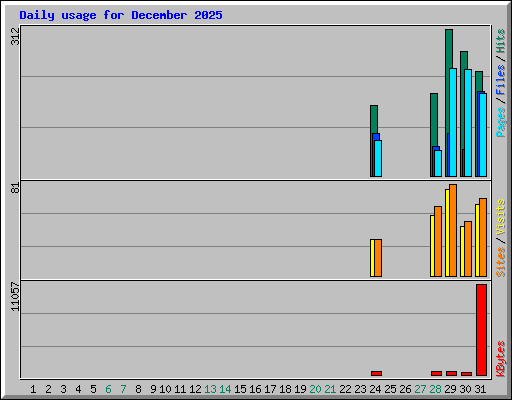
Task: Click day number 20 on the axis
Action: tap(315, 389)
